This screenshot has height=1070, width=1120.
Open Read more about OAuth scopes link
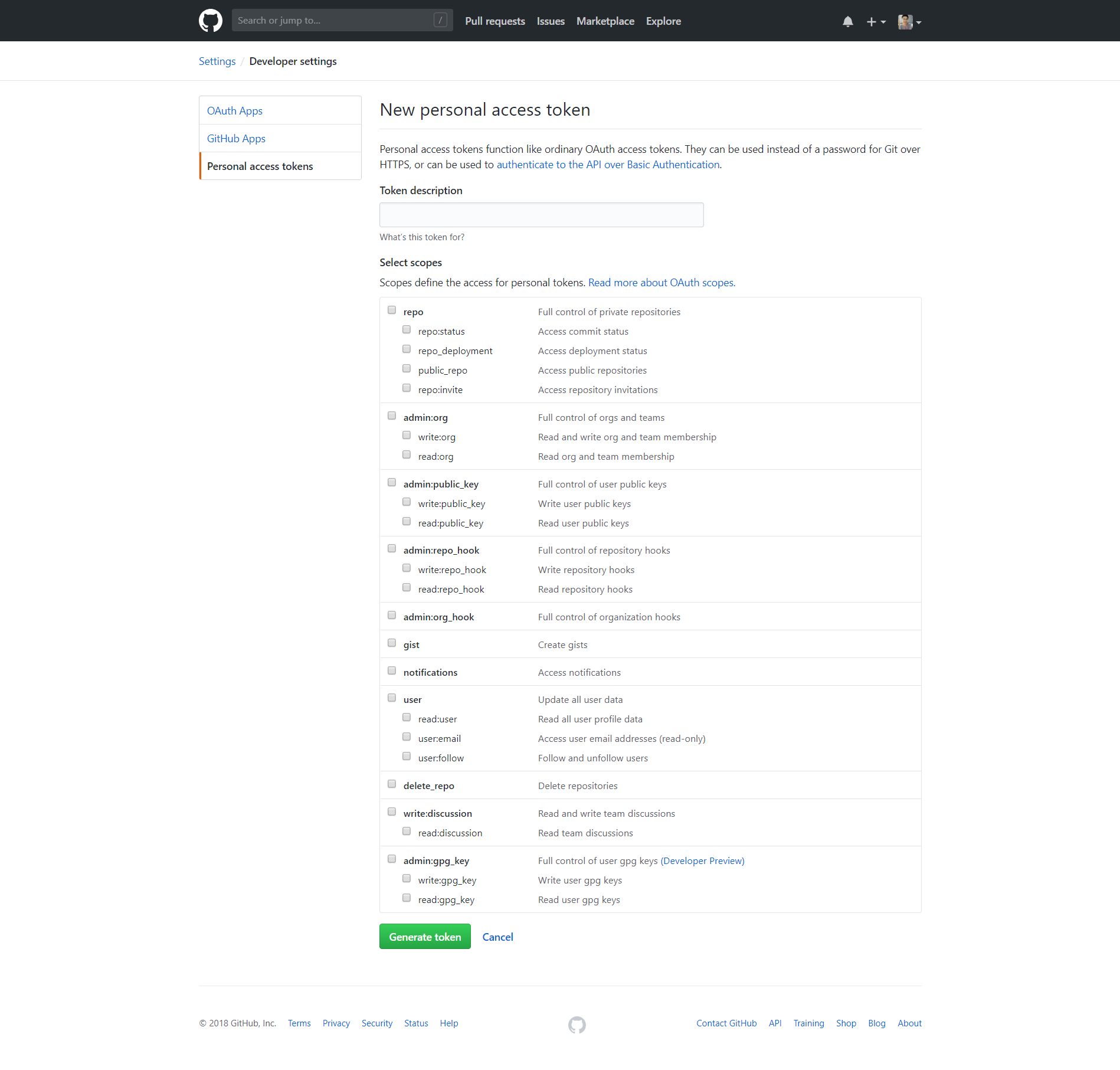click(x=661, y=283)
